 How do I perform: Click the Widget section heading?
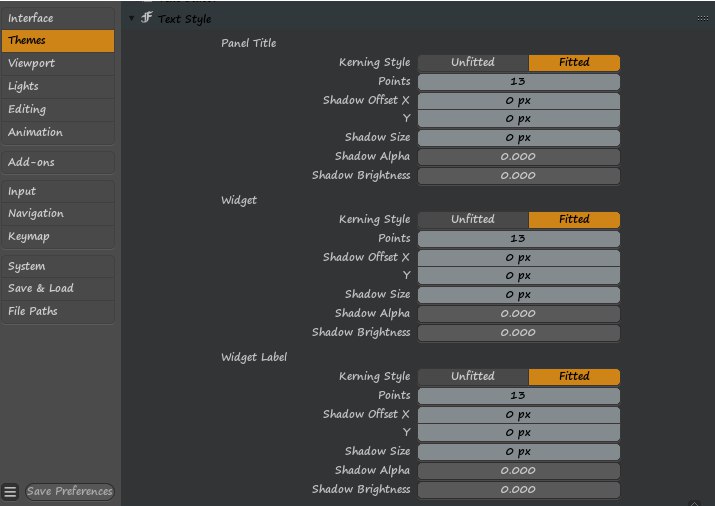(x=239, y=201)
